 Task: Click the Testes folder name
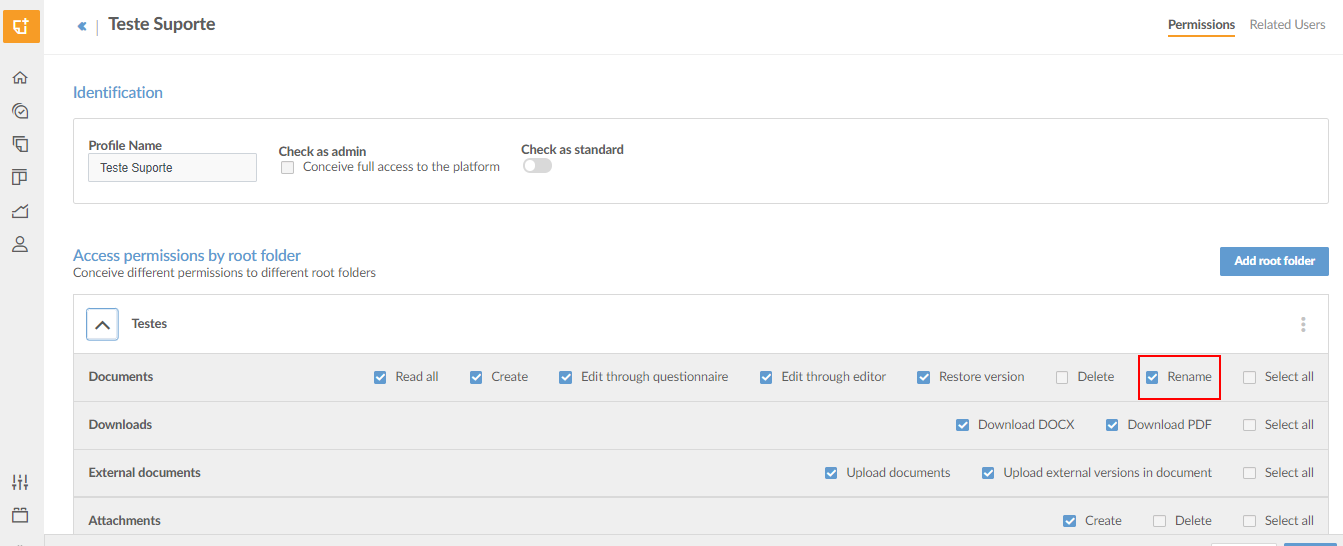(149, 324)
